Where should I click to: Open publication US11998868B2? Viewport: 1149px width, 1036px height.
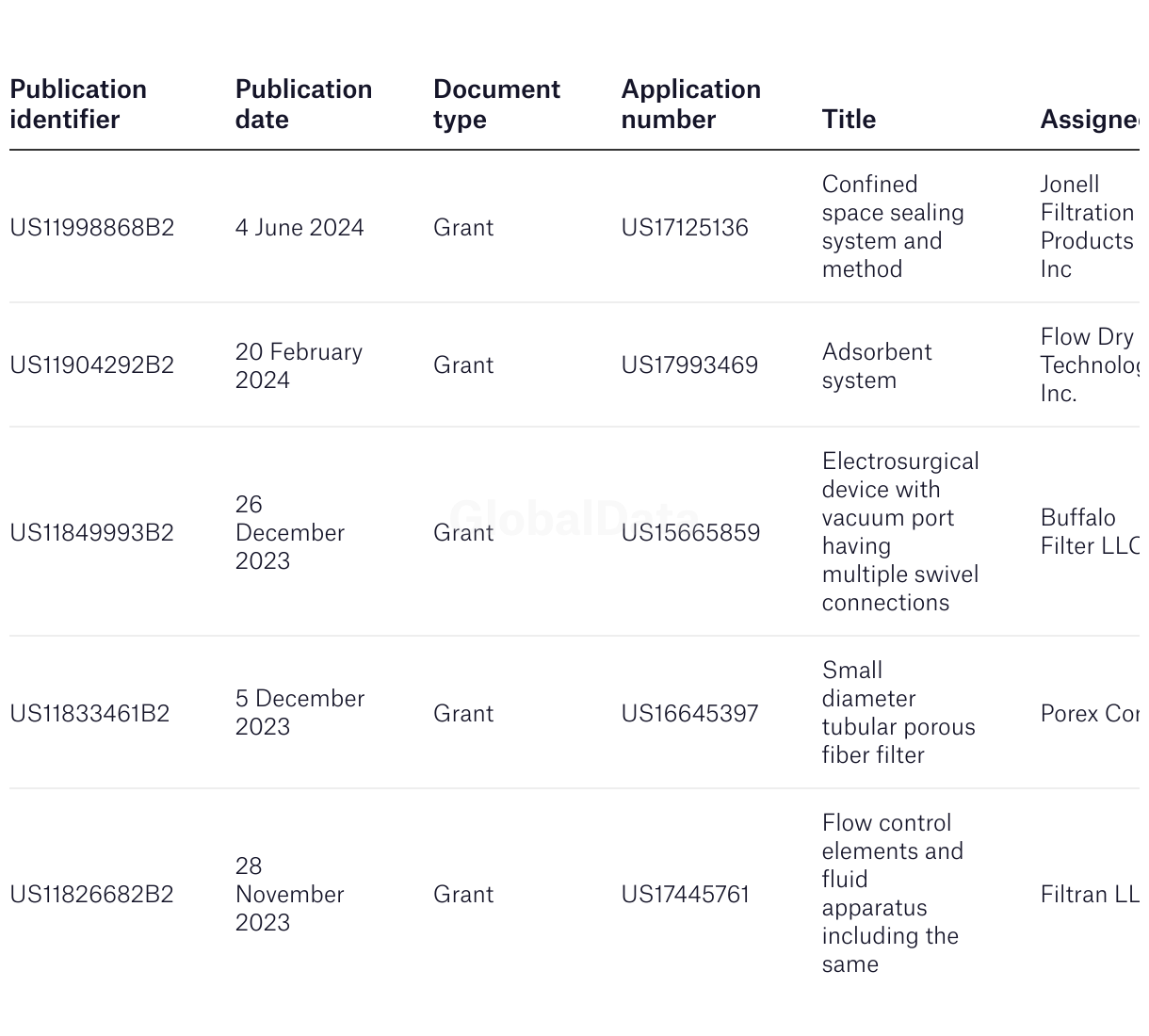92,228
